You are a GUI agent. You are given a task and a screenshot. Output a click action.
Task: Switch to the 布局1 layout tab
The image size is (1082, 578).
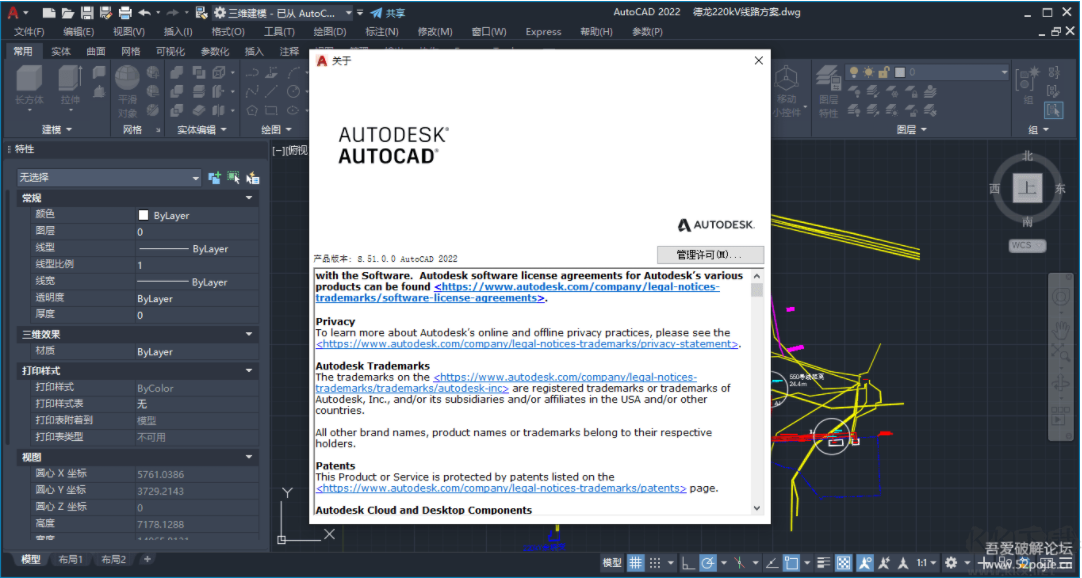coord(70,561)
